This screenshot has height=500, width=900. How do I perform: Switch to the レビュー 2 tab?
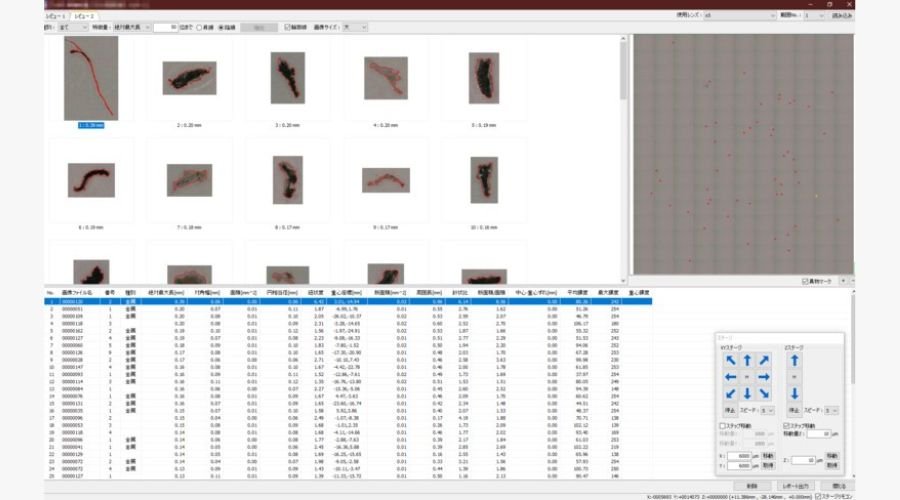click(84, 16)
